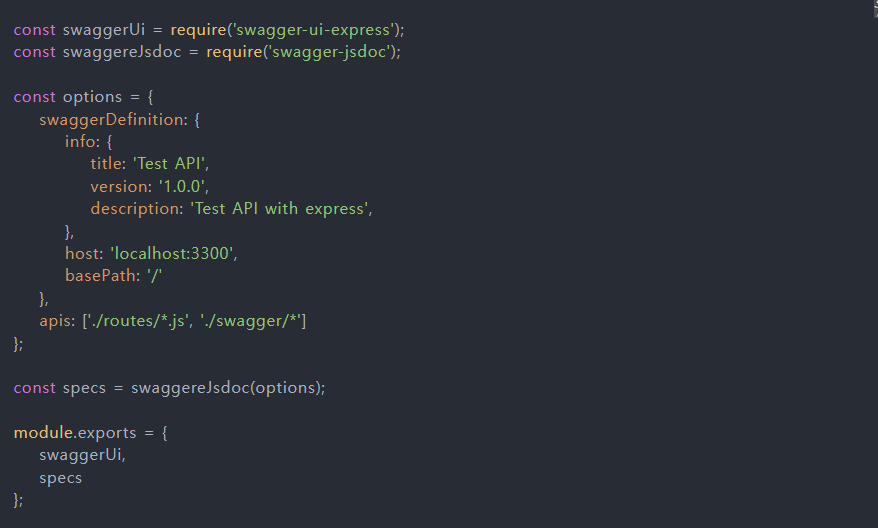
Task: Click the 'swagger-jsdoc' string
Action: coord(329,52)
